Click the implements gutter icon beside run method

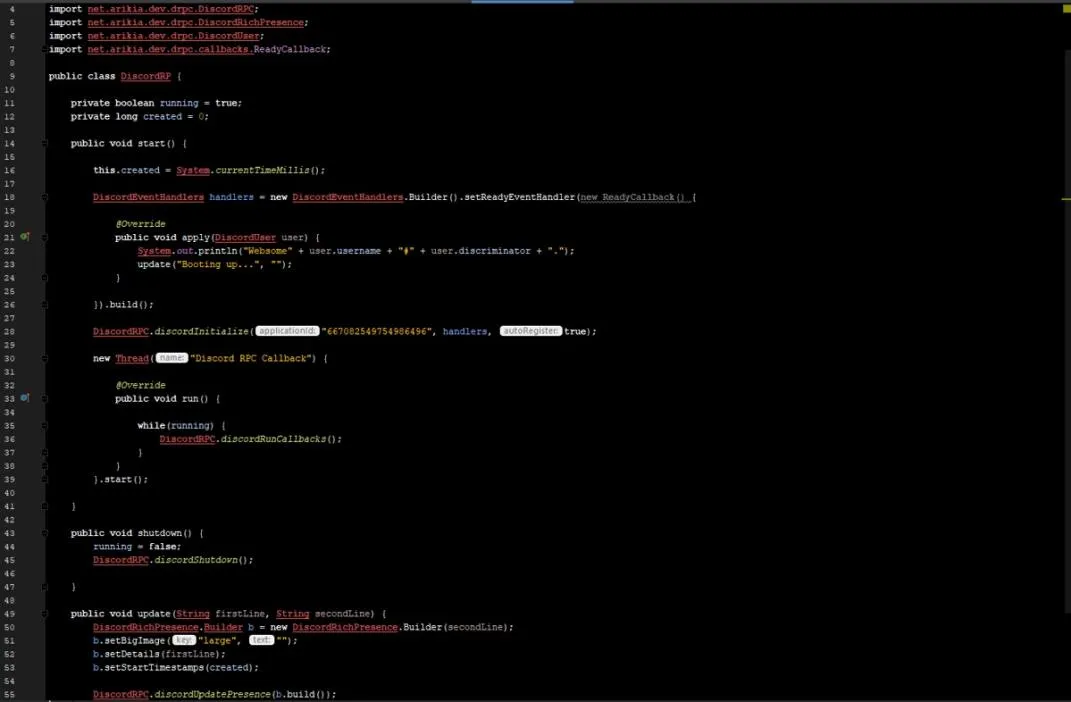point(25,398)
